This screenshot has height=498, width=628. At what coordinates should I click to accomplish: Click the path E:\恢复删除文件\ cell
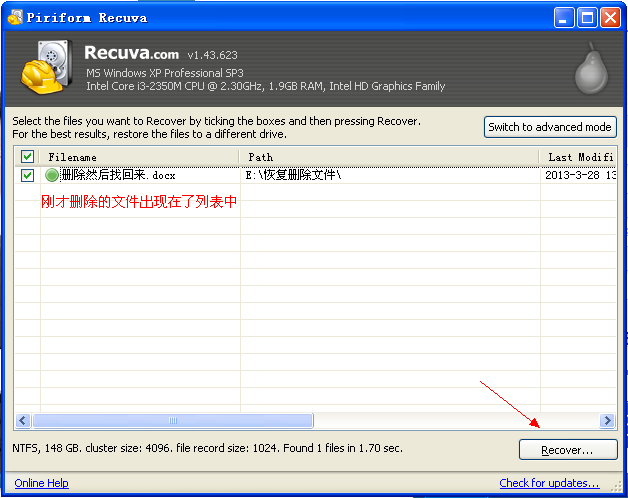pos(293,175)
